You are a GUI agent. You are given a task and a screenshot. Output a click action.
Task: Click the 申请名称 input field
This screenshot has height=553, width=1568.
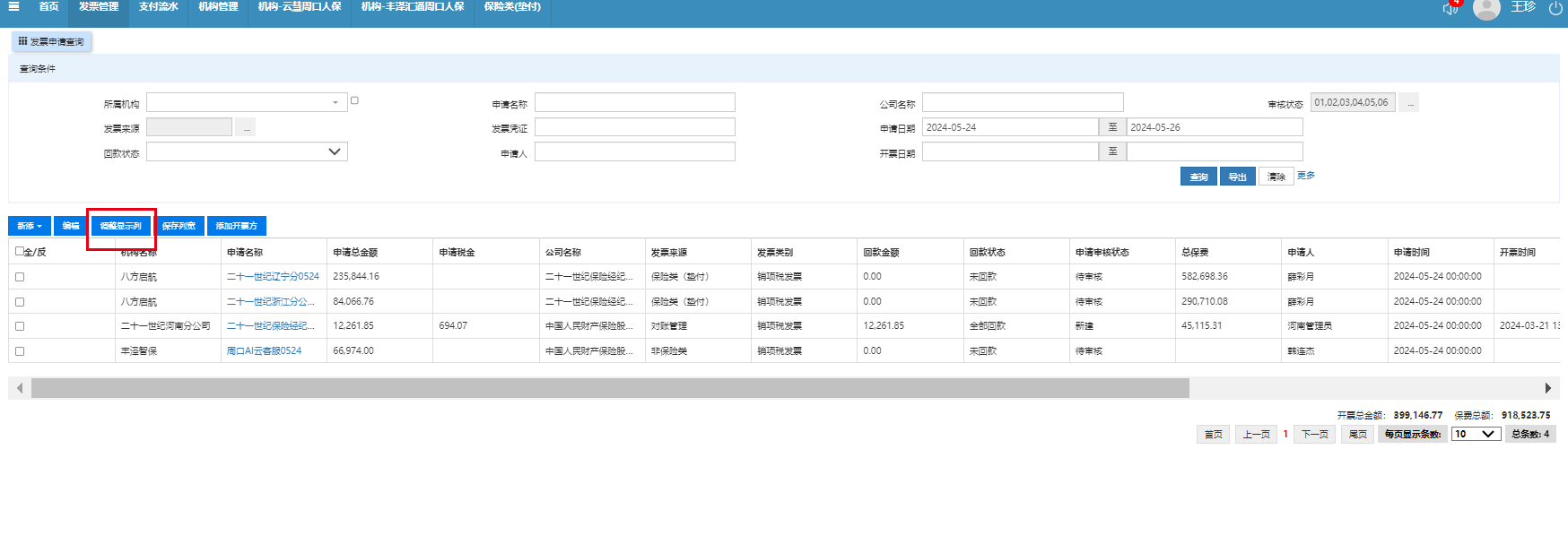pyautogui.click(x=634, y=103)
